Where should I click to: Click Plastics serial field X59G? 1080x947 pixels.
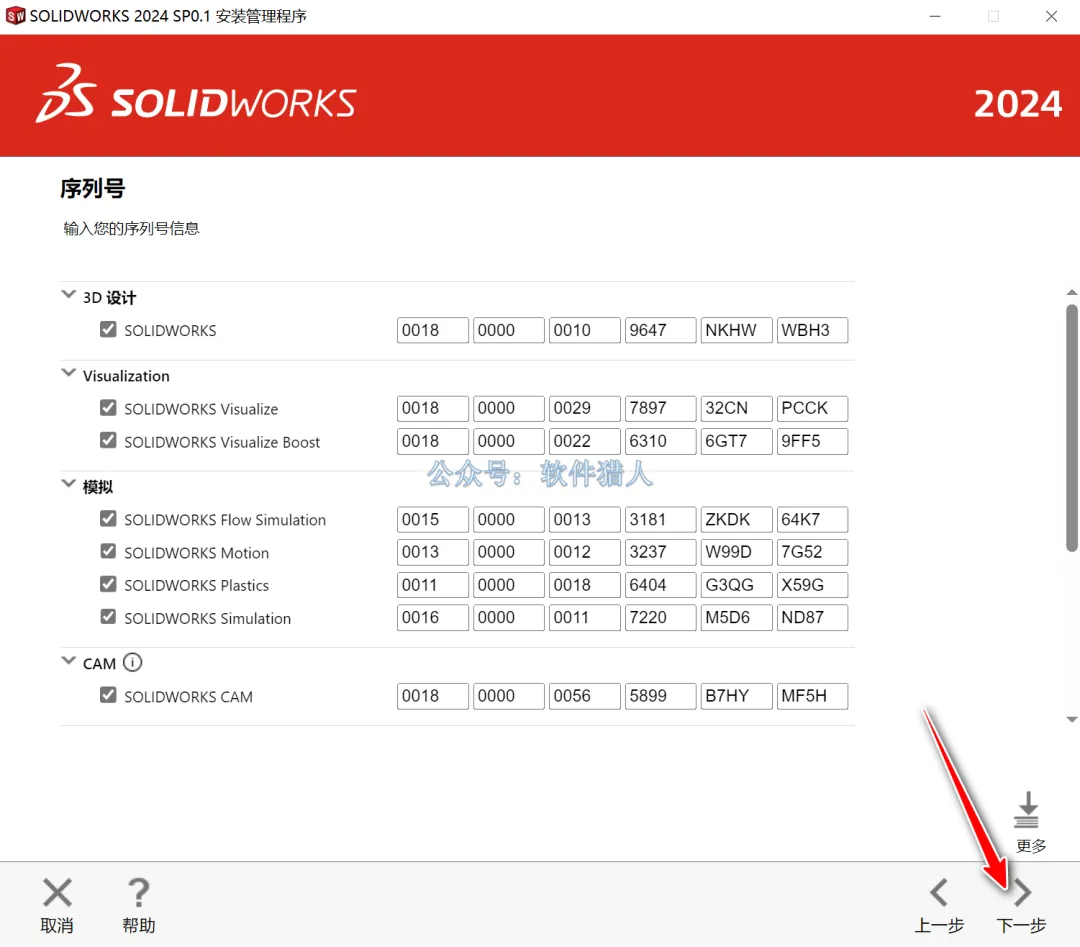click(x=811, y=585)
